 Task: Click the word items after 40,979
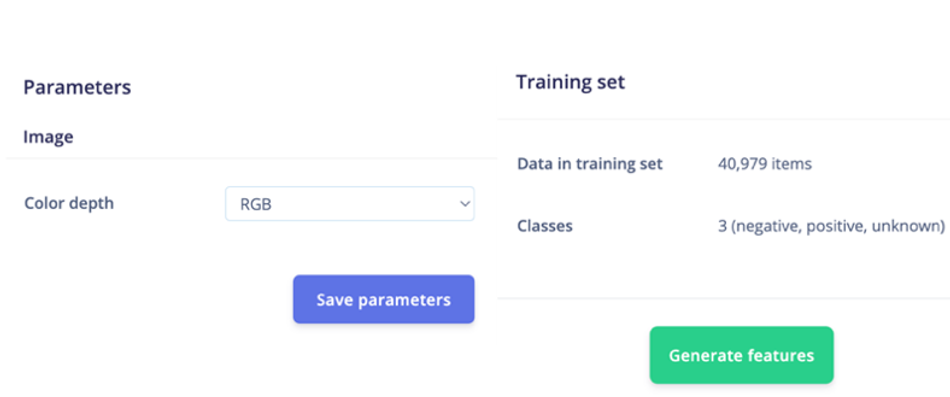pyautogui.click(x=791, y=164)
